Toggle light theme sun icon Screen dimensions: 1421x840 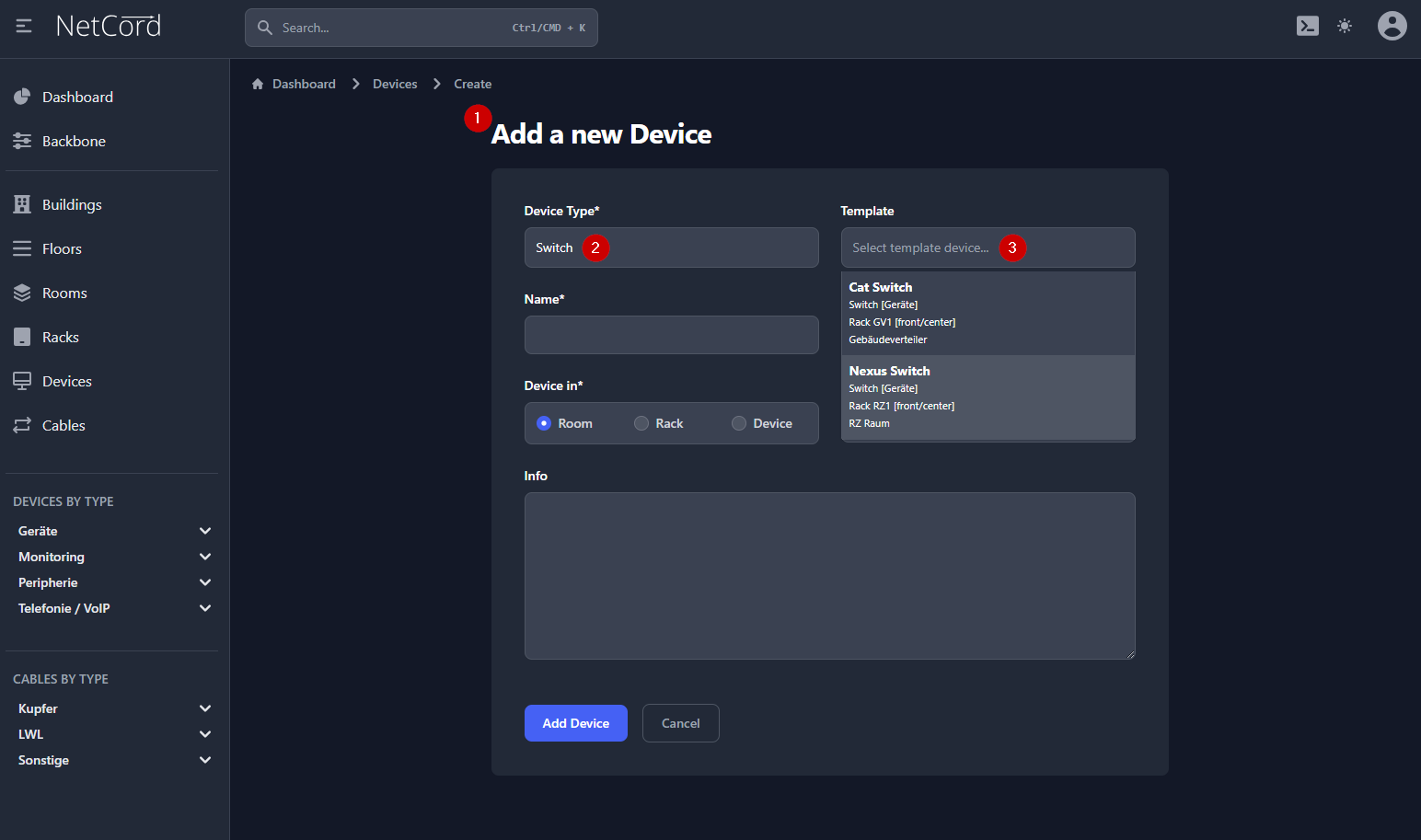(1345, 27)
